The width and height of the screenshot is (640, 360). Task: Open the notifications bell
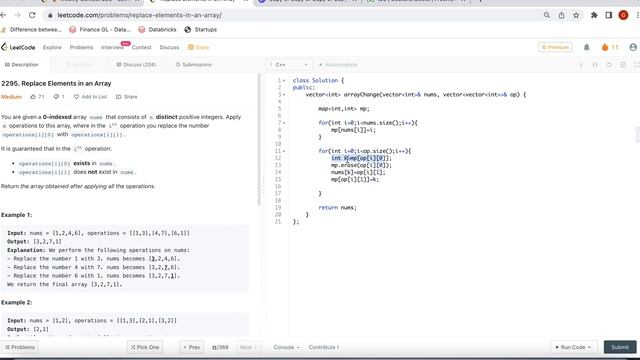pos(587,47)
